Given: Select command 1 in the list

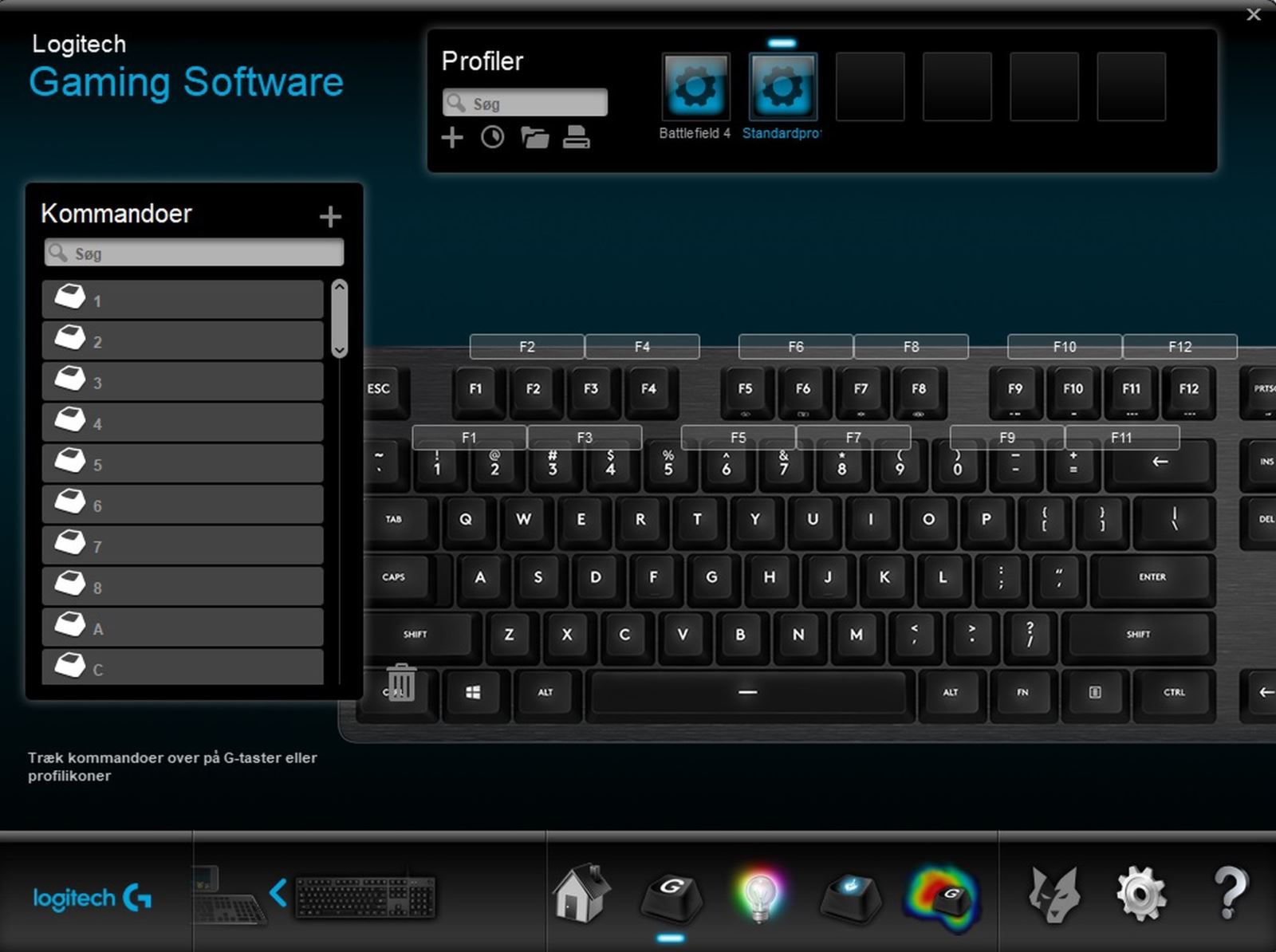Looking at the screenshot, I should tap(183, 299).
